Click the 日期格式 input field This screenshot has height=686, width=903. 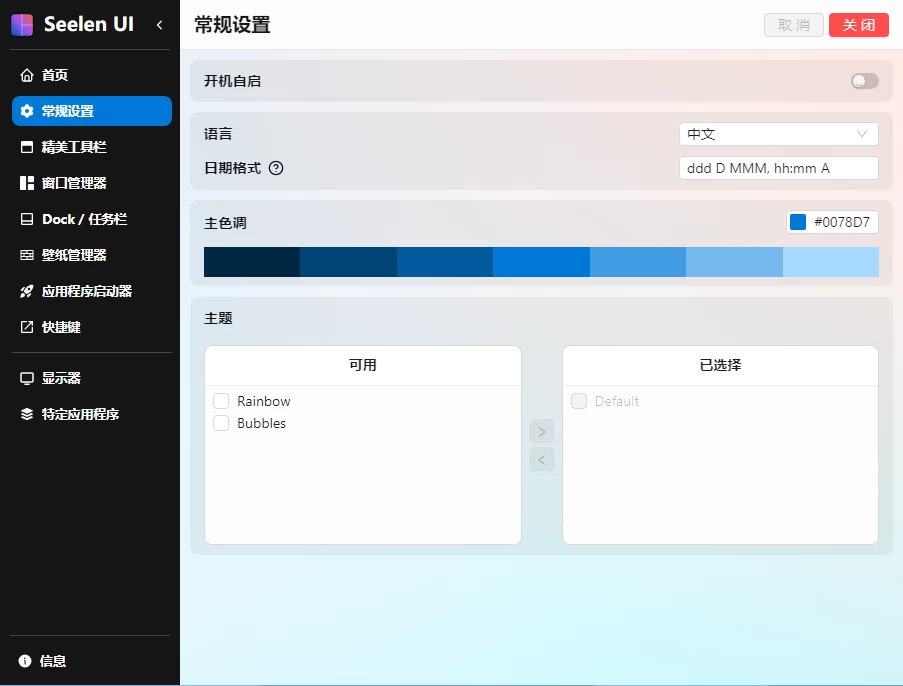pyautogui.click(x=778, y=168)
